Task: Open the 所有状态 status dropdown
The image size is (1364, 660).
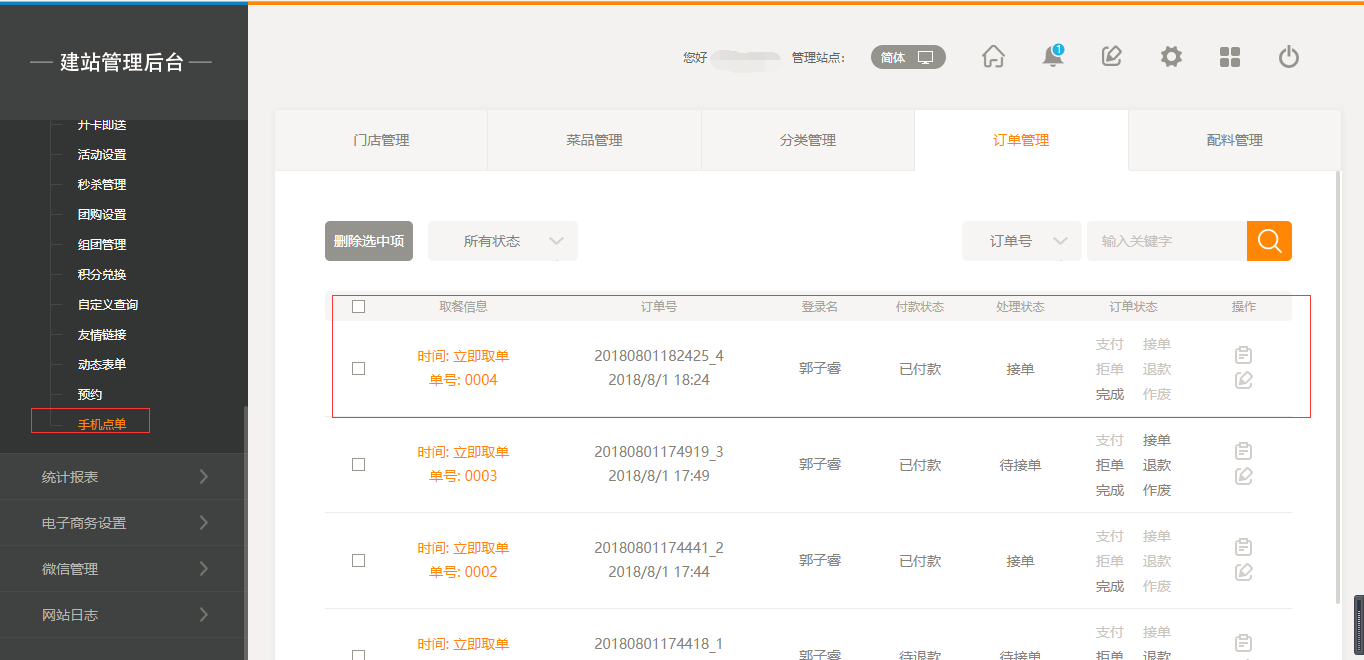Action: click(x=503, y=241)
